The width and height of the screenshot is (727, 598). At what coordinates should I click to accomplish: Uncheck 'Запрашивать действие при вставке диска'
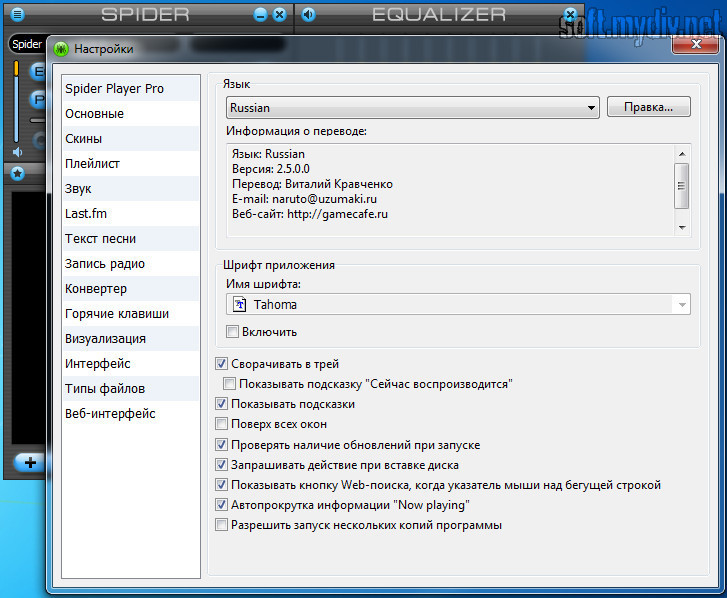click(222, 464)
